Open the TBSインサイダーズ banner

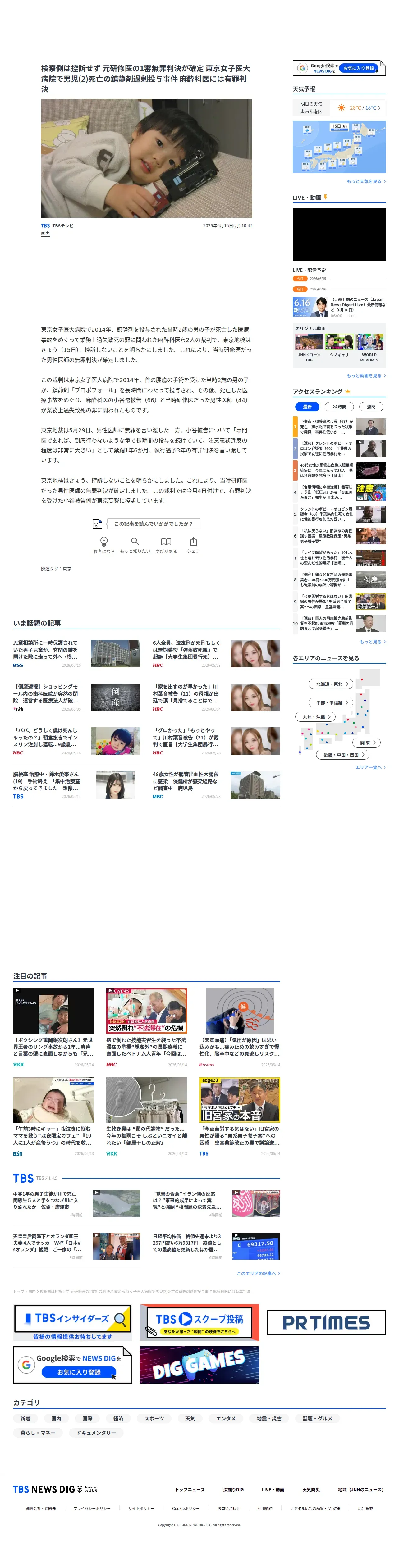[72, 1322]
